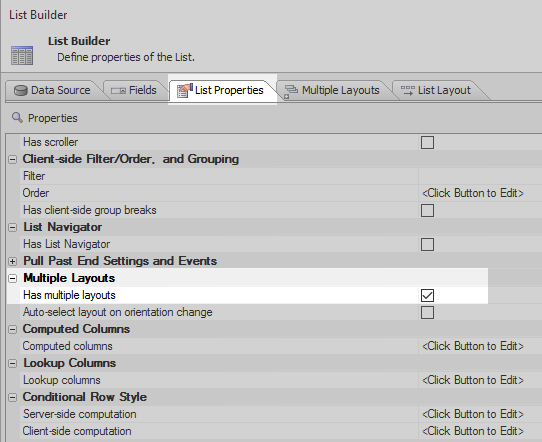Collapse the Computed Columns section
This screenshot has height=442, width=542.
12,330
